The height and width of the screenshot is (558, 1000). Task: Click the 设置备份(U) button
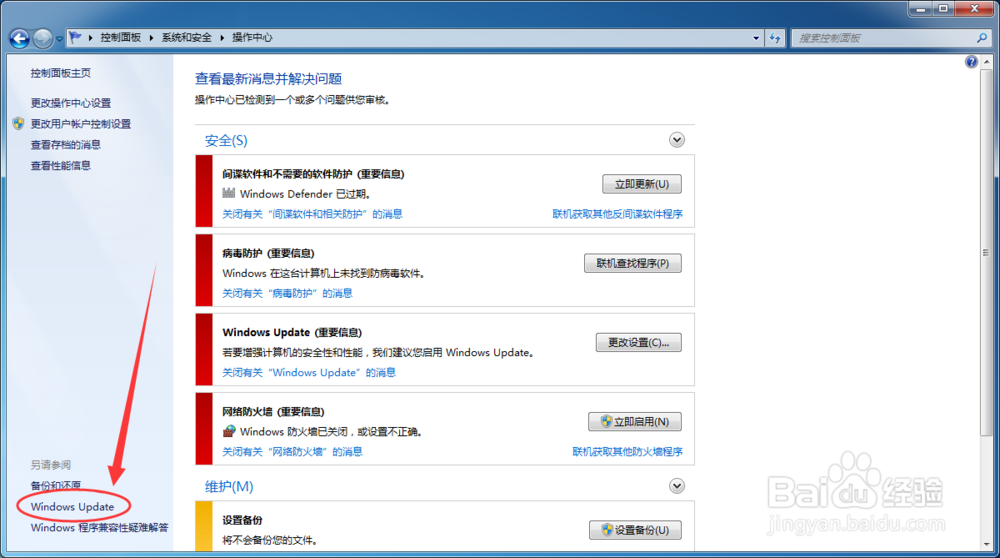[635, 530]
